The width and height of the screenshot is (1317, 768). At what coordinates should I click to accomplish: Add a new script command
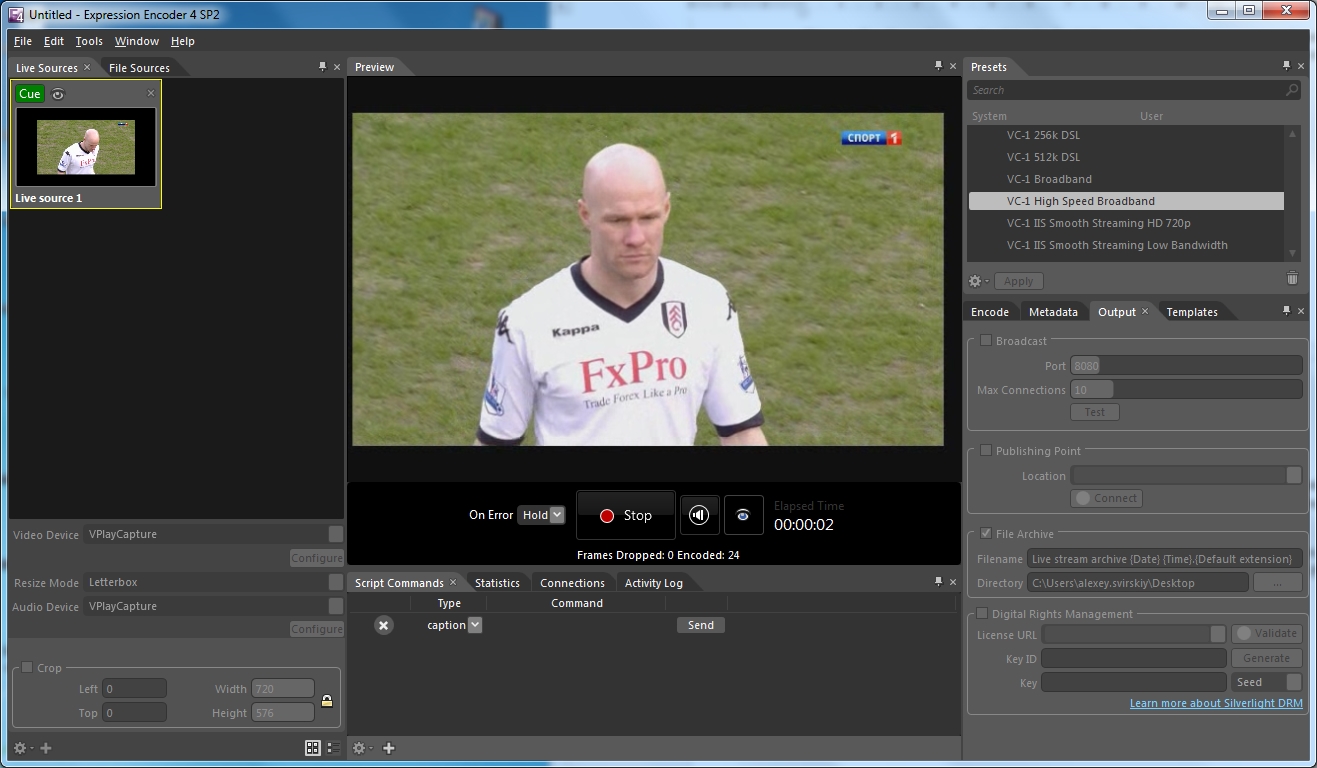[x=389, y=748]
